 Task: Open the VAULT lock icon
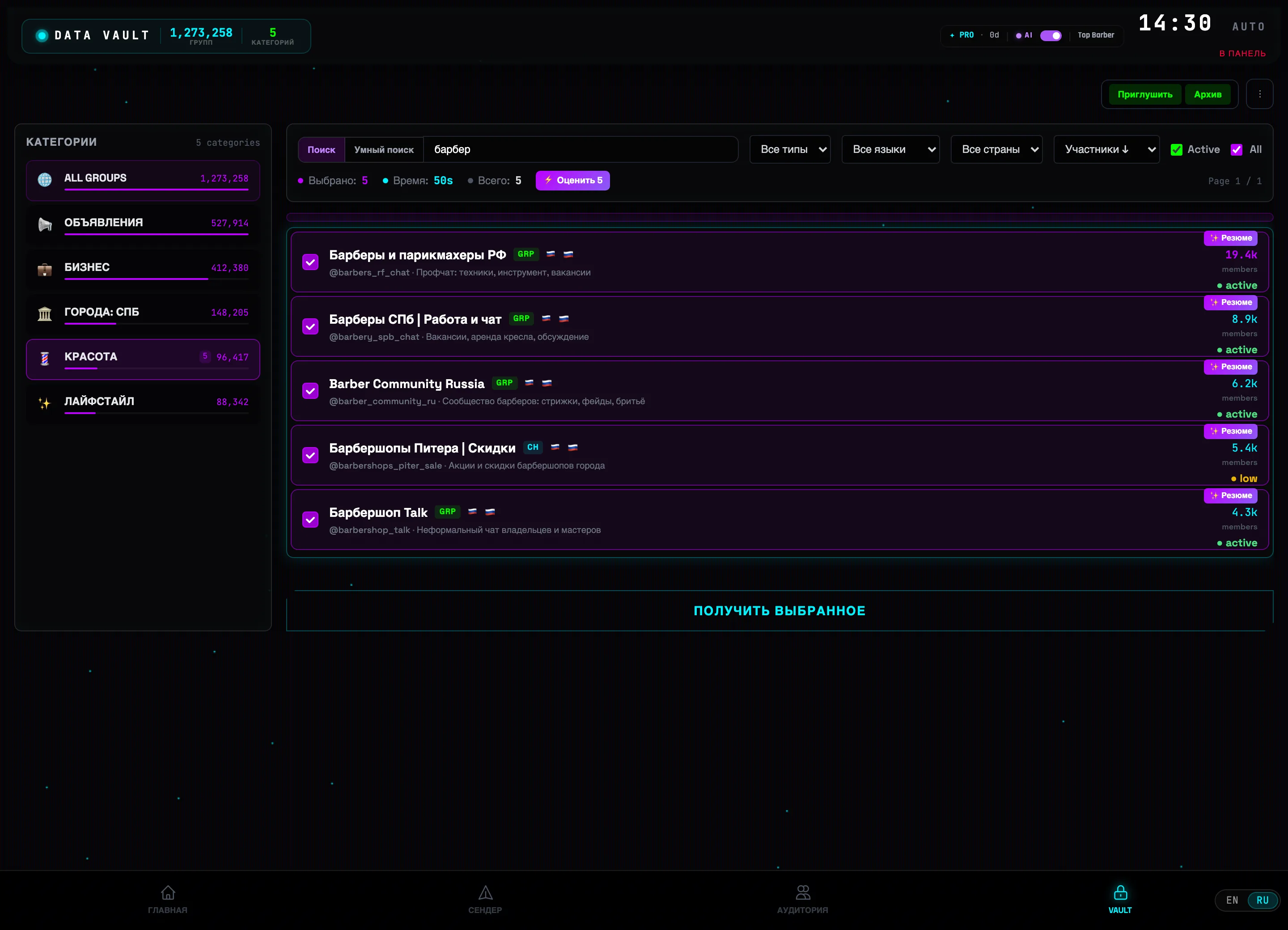click(x=1120, y=893)
